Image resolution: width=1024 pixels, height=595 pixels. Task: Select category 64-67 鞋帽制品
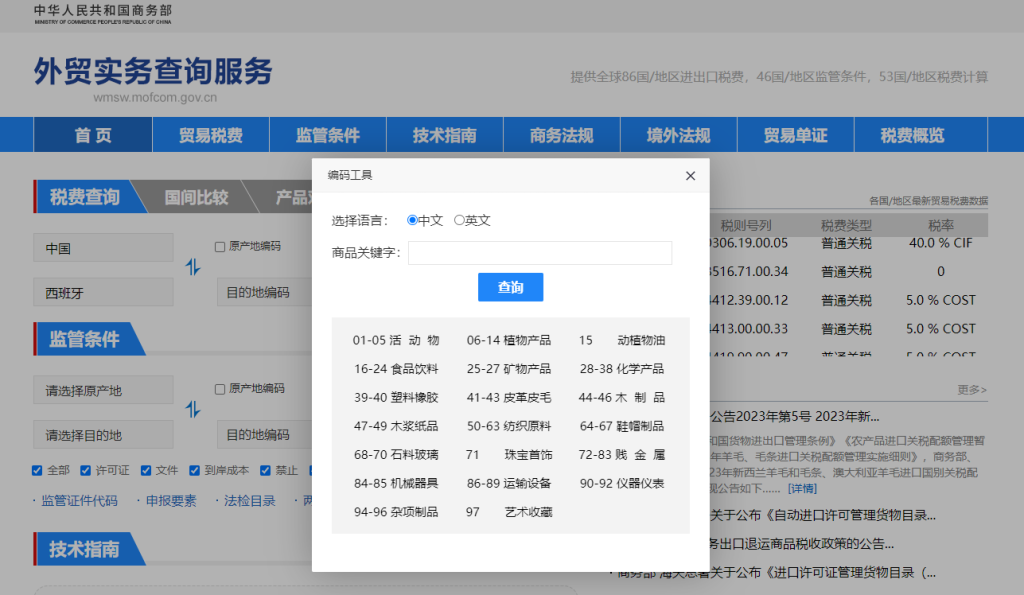pos(622,426)
